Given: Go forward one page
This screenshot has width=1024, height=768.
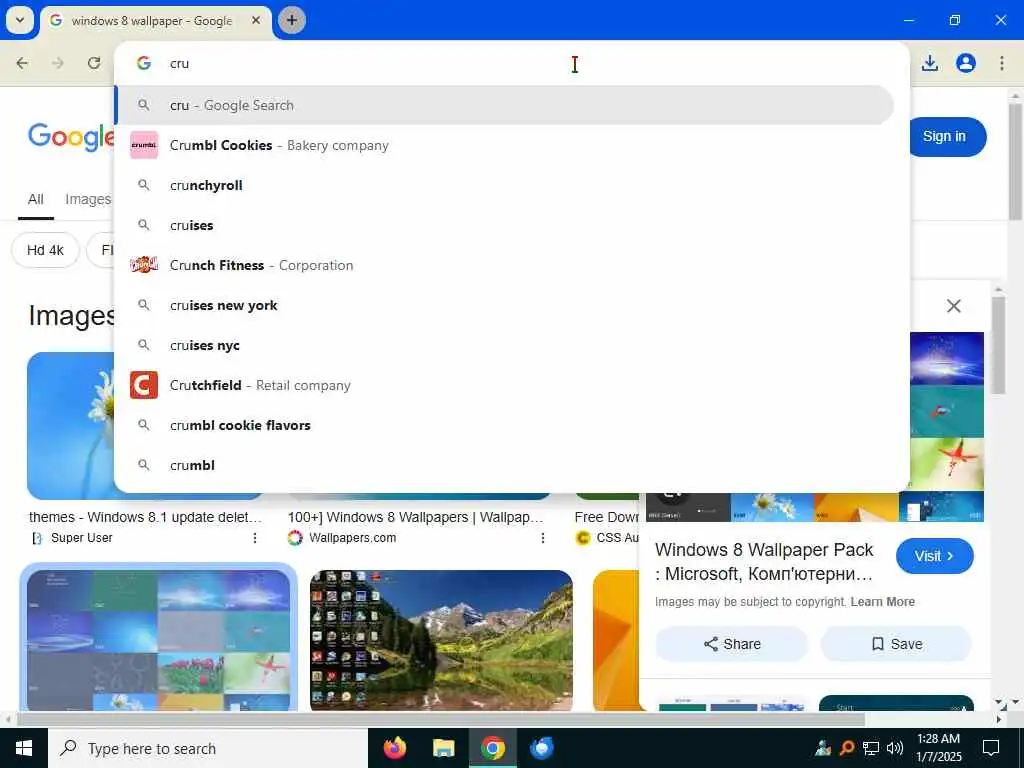Looking at the screenshot, I should pyautogui.click(x=58, y=63).
